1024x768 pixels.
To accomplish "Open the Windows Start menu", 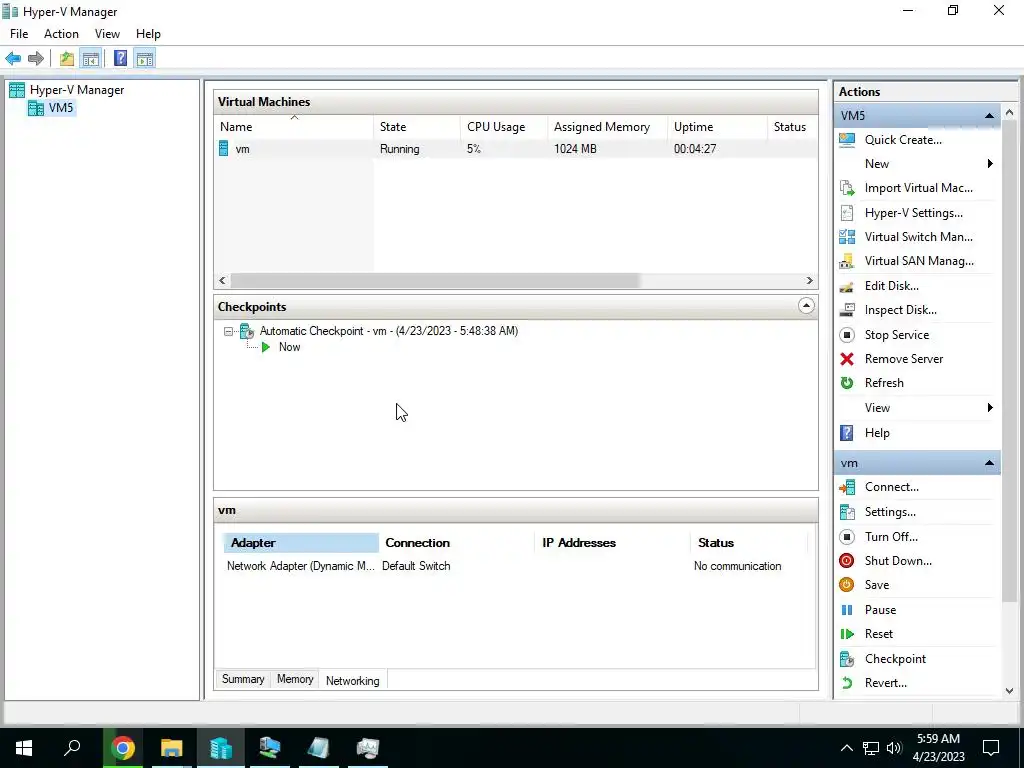I will 24,748.
